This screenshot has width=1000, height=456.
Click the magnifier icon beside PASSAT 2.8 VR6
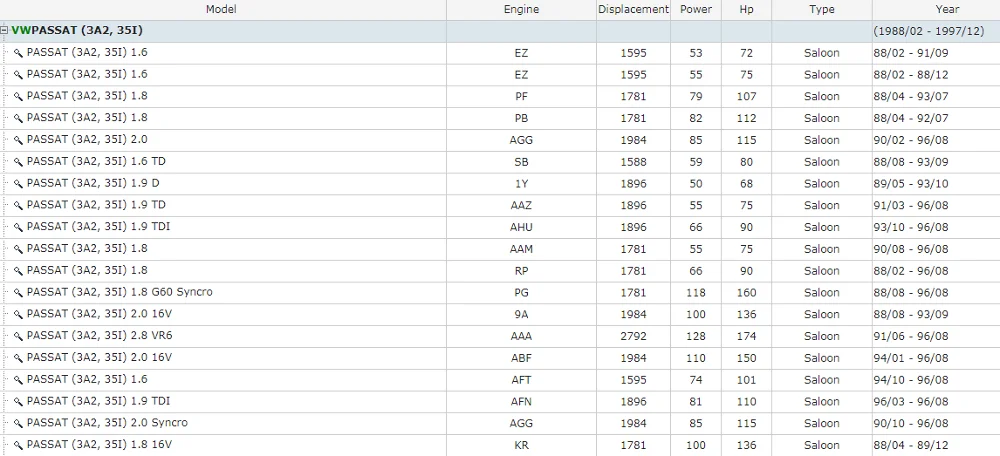18,336
